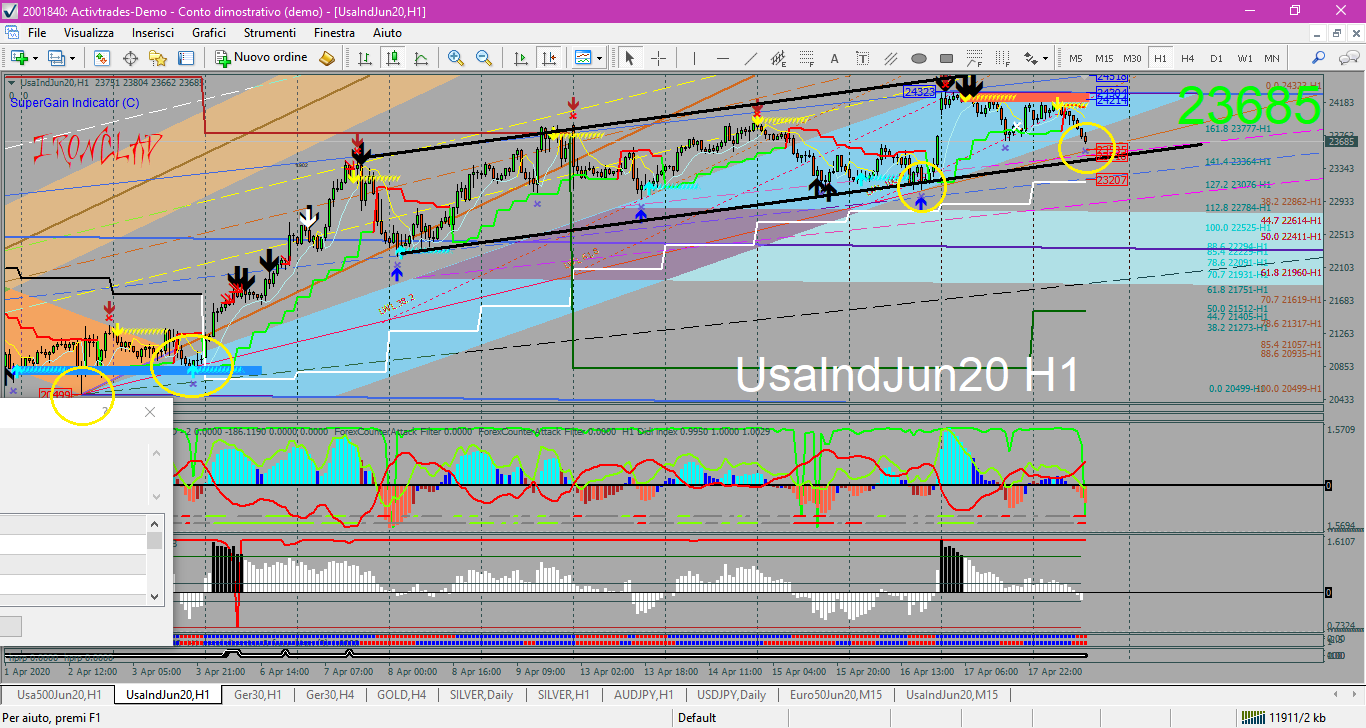Switch to M5 timeframe
Screen dimensions: 1366x728
1076,58
